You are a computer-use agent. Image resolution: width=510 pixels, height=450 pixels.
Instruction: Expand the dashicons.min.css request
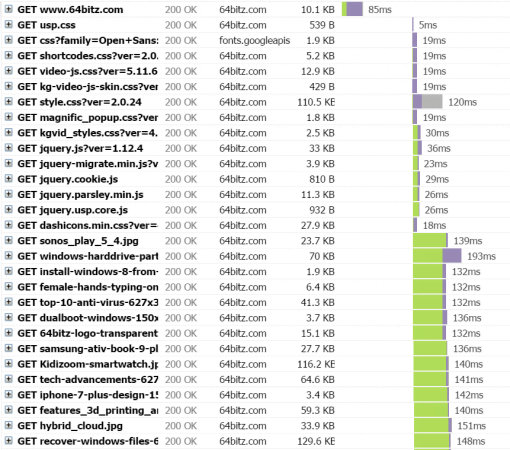tap(9, 225)
